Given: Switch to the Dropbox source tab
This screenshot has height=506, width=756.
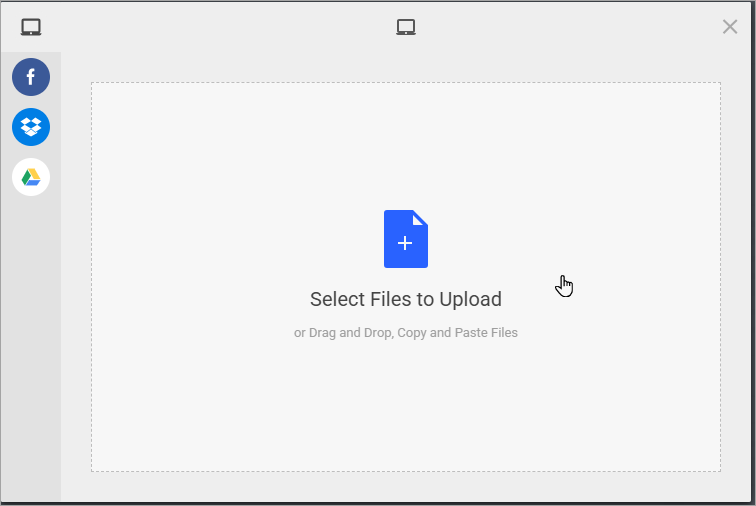Looking at the screenshot, I should click(x=31, y=127).
